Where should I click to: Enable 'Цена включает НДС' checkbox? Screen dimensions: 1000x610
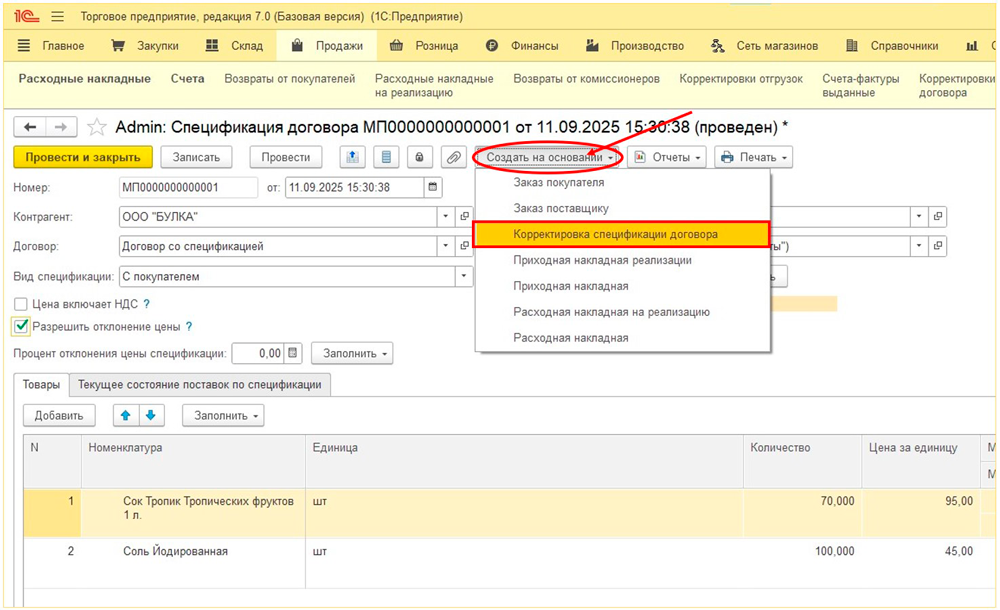[x=21, y=304]
